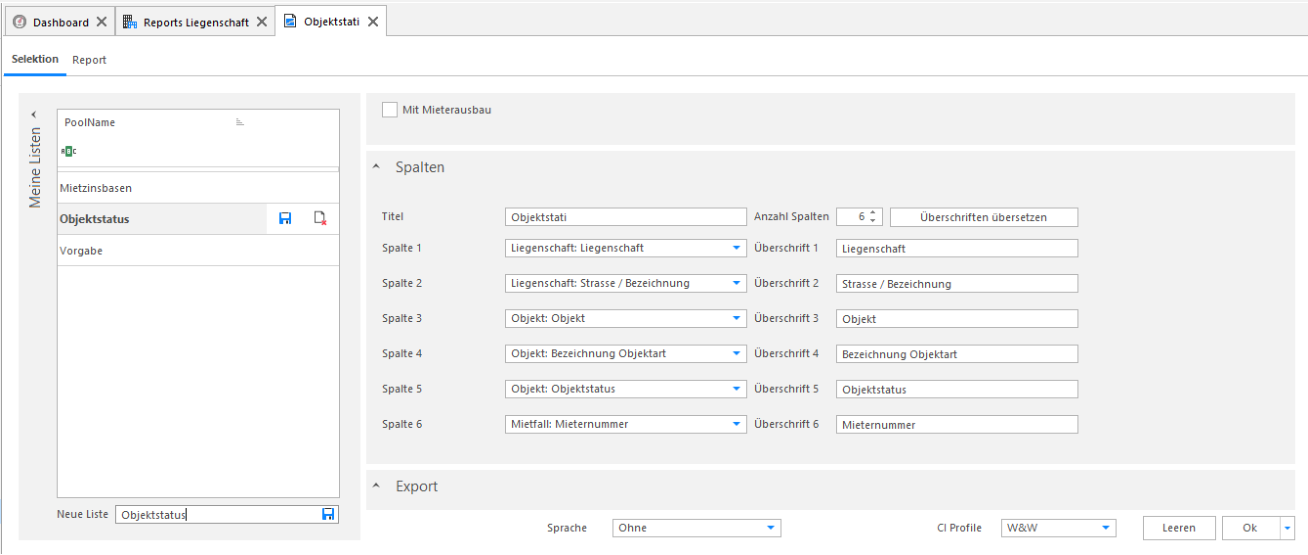Viewport: 1308px width, 555px height.
Task: Click the Überschrift 3 input field
Action: point(957,319)
